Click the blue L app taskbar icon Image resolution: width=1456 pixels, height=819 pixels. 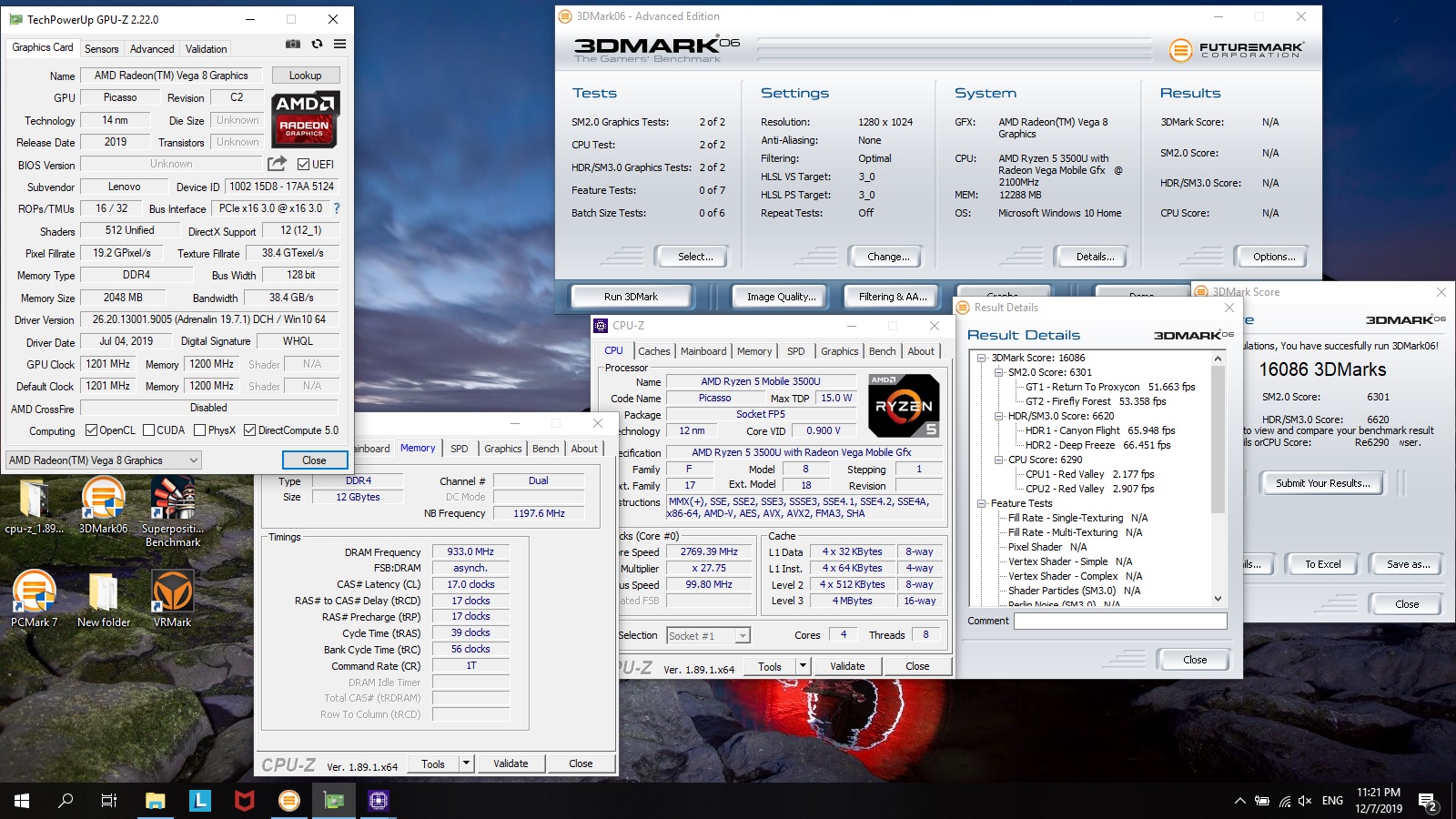click(x=200, y=801)
